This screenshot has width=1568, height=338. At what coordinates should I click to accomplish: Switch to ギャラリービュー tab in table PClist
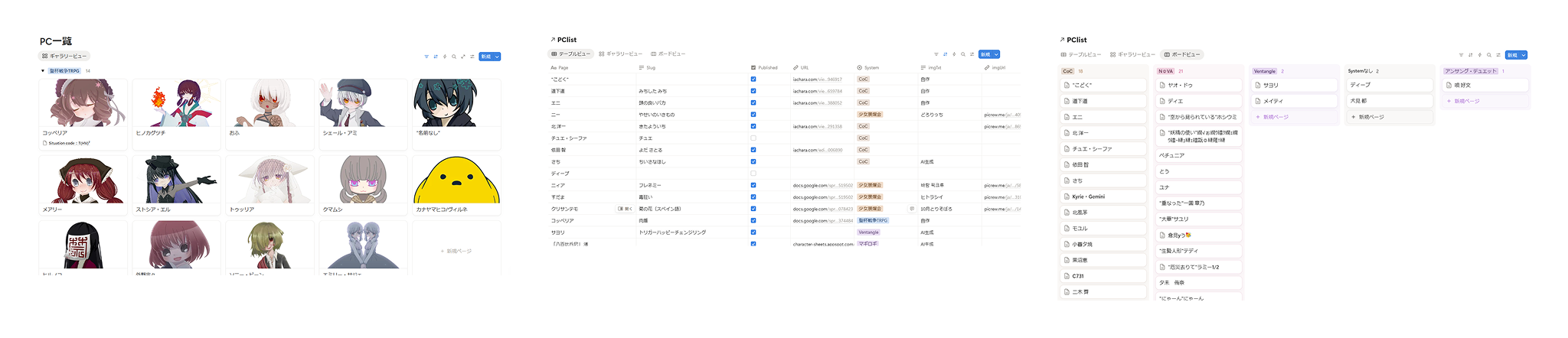tap(621, 54)
